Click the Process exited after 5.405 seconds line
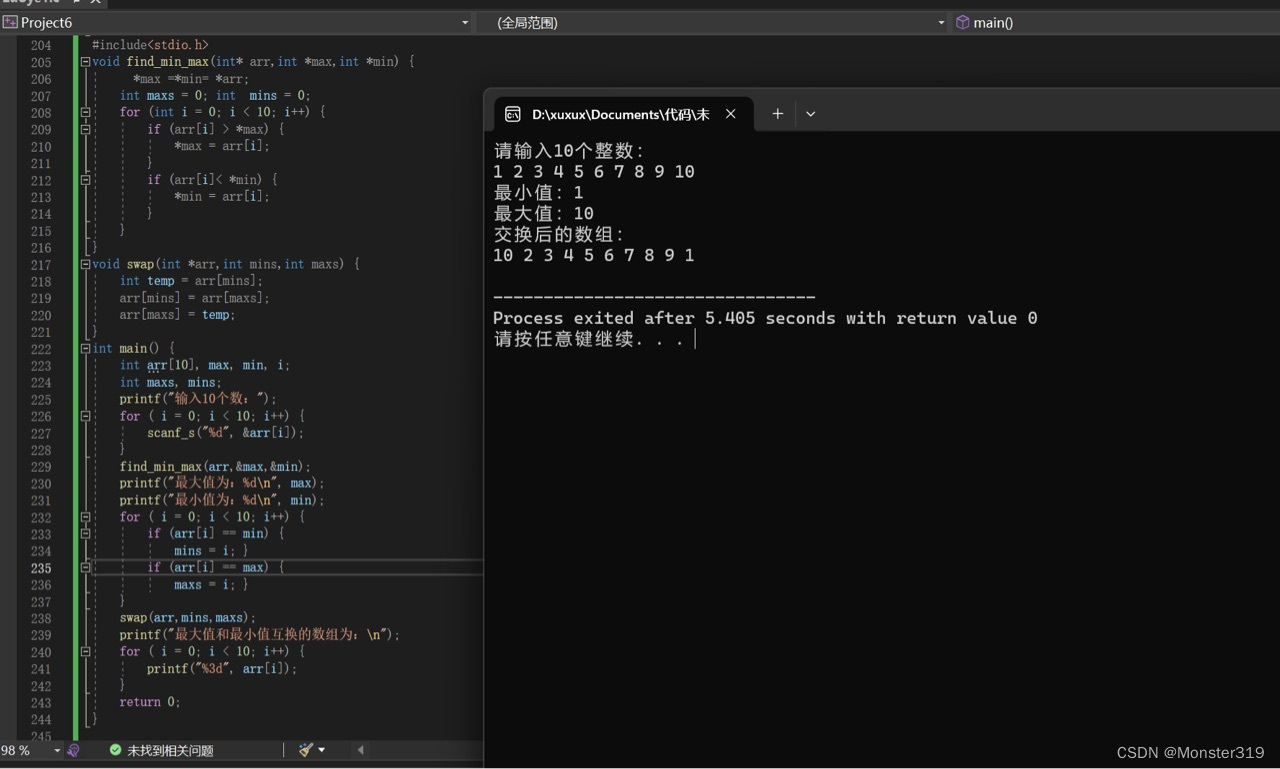Image resolution: width=1280 pixels, height=769 pixels. (765, 318)
